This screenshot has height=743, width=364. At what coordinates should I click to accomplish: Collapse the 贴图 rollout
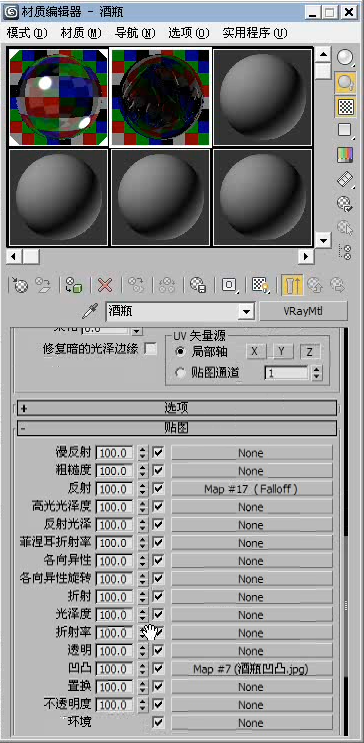tap(177, 428)
